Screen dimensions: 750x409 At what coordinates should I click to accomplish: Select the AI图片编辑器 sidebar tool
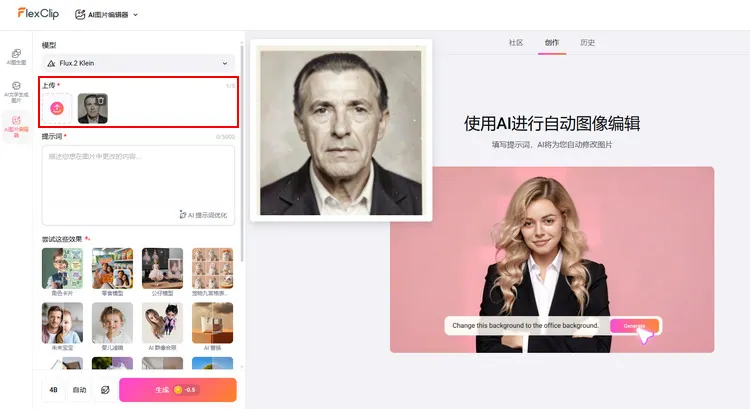[x=16, y=126]
